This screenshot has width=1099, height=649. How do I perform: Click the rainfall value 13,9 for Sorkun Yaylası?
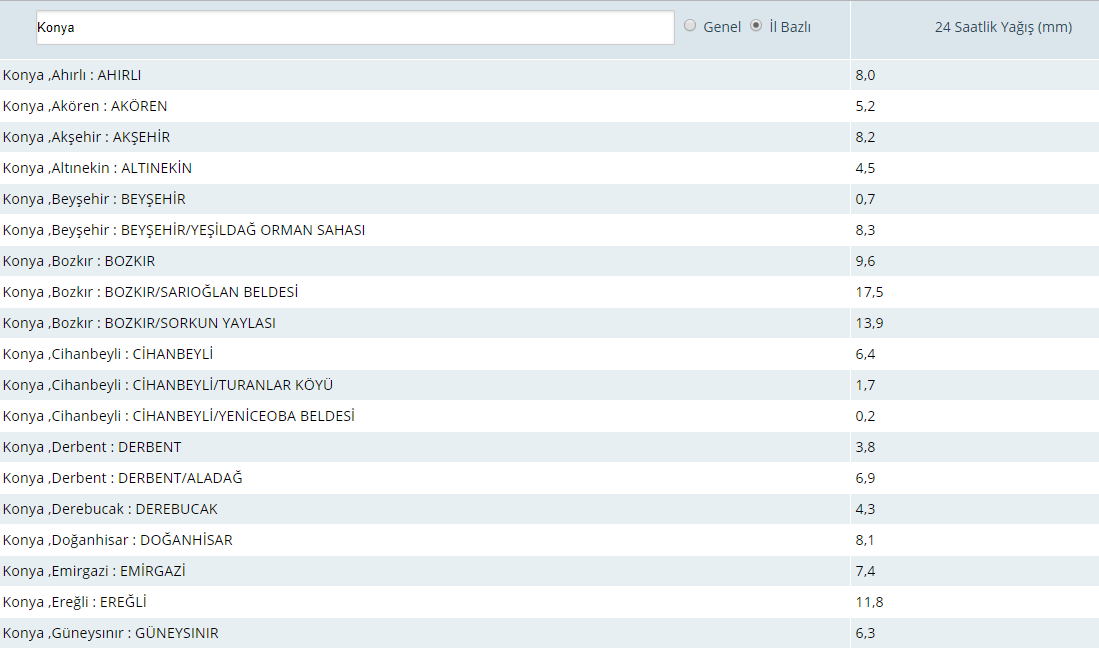pos(869,323)
